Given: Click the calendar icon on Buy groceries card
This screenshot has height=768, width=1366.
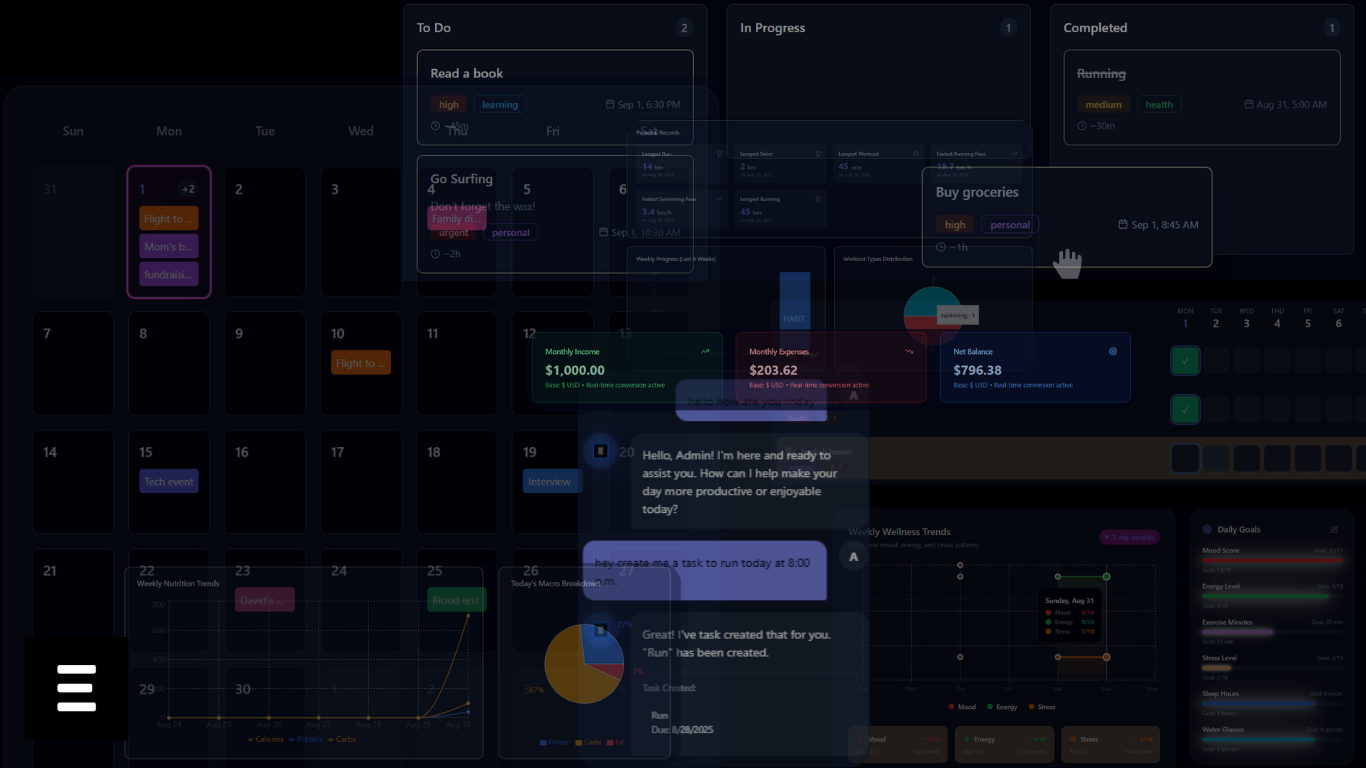Looking at the screenshot, I should pyautogui.click(x=1123, y=225).
